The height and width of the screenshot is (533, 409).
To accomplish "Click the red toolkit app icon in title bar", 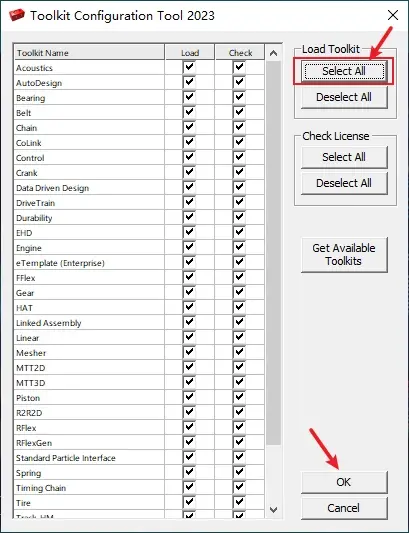I will pyautogui.click(x=17, y=15).
